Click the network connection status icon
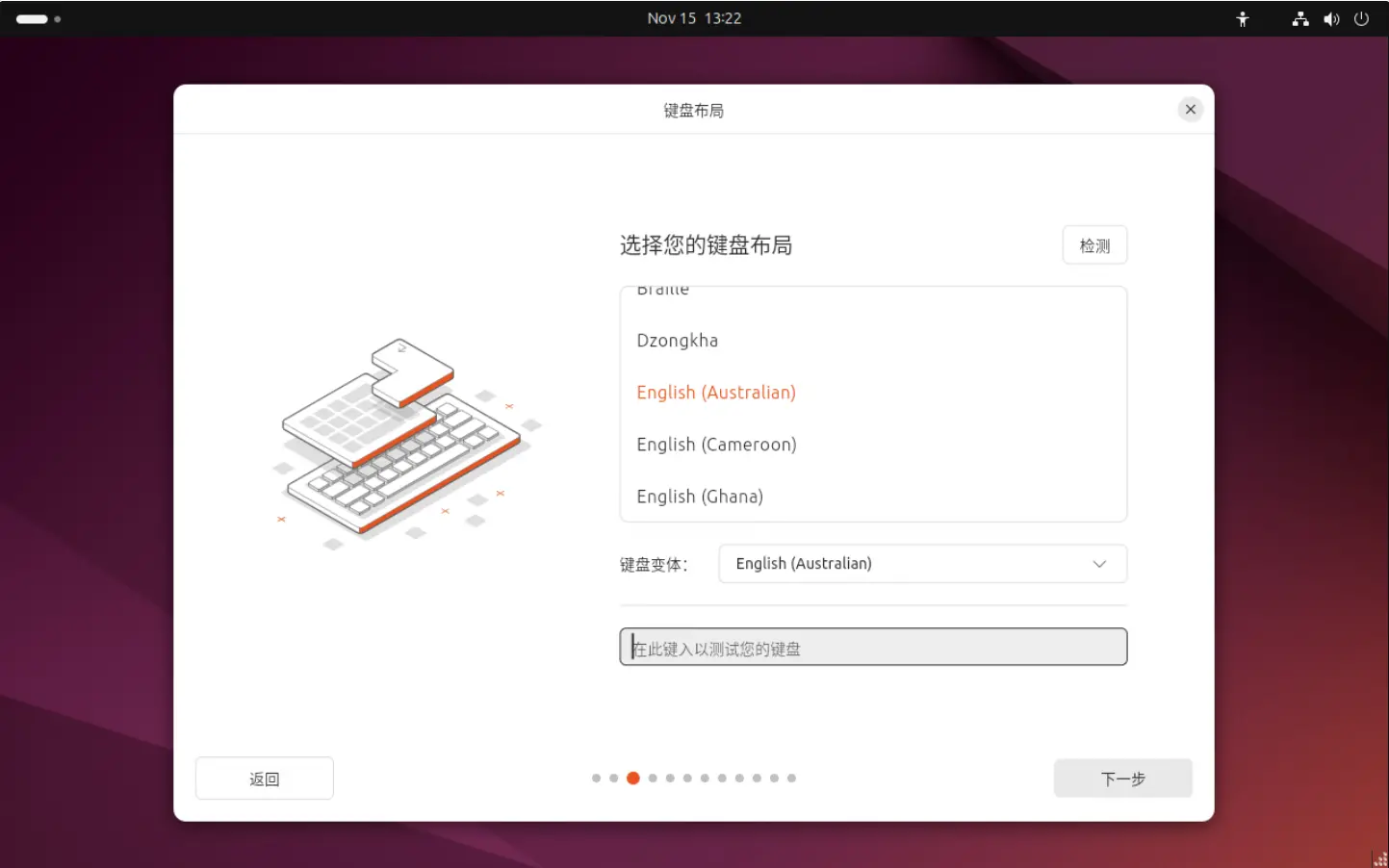This screenshot has height=868, width=1389. [1299, 18]
